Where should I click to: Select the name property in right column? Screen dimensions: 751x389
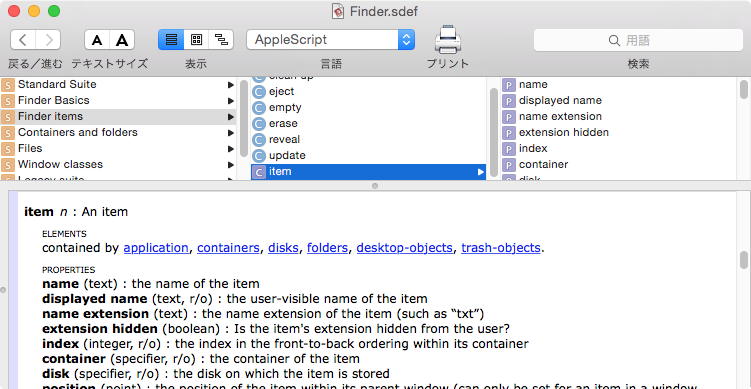(618, 85)
